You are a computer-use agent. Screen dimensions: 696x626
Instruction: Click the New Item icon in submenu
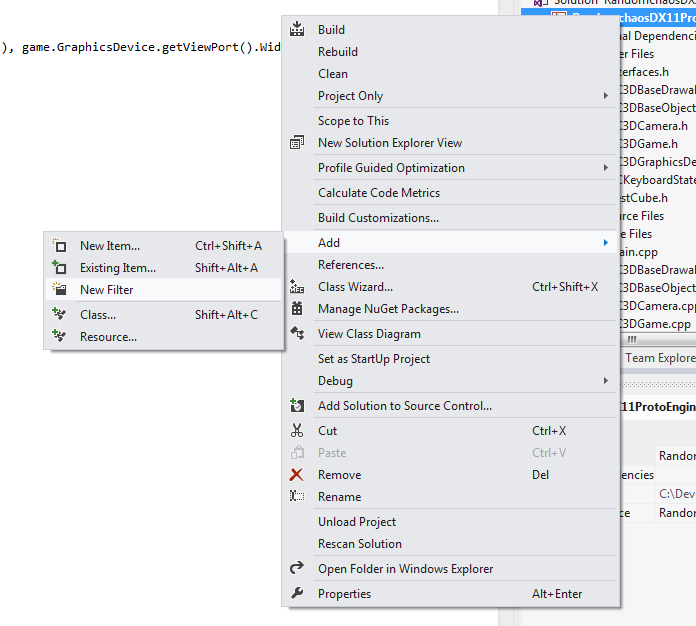59,246
